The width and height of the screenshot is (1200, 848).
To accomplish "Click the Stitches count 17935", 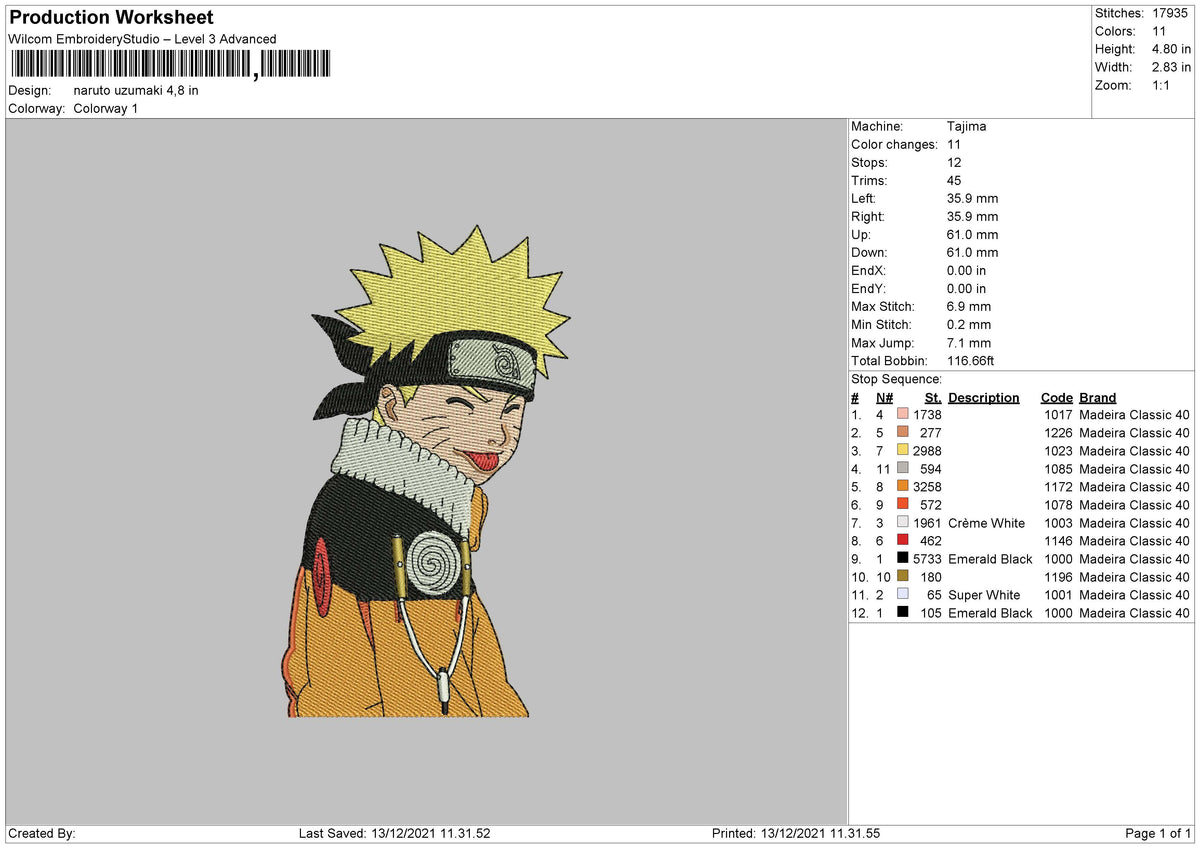I will click(x=1172, y=13).
